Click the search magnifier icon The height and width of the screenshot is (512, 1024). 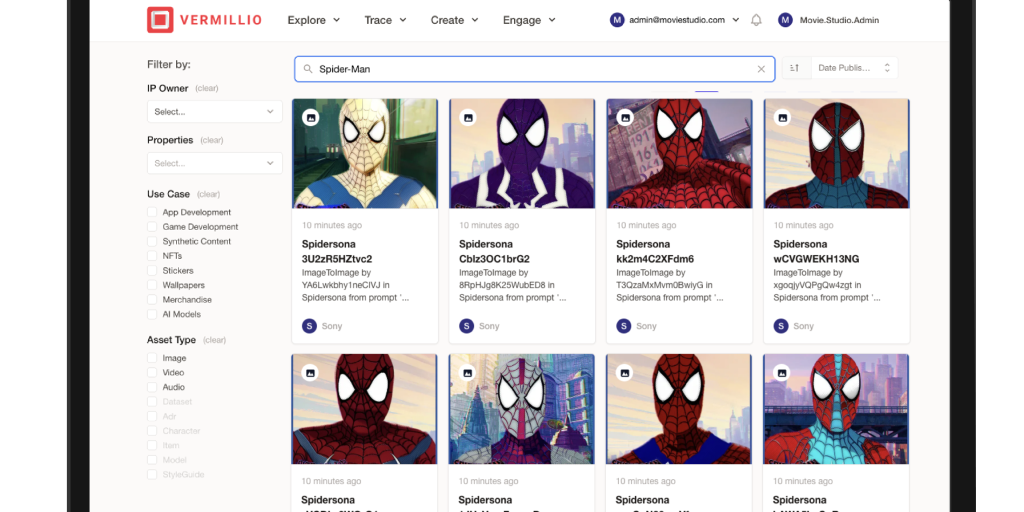(x=308, y=69)
